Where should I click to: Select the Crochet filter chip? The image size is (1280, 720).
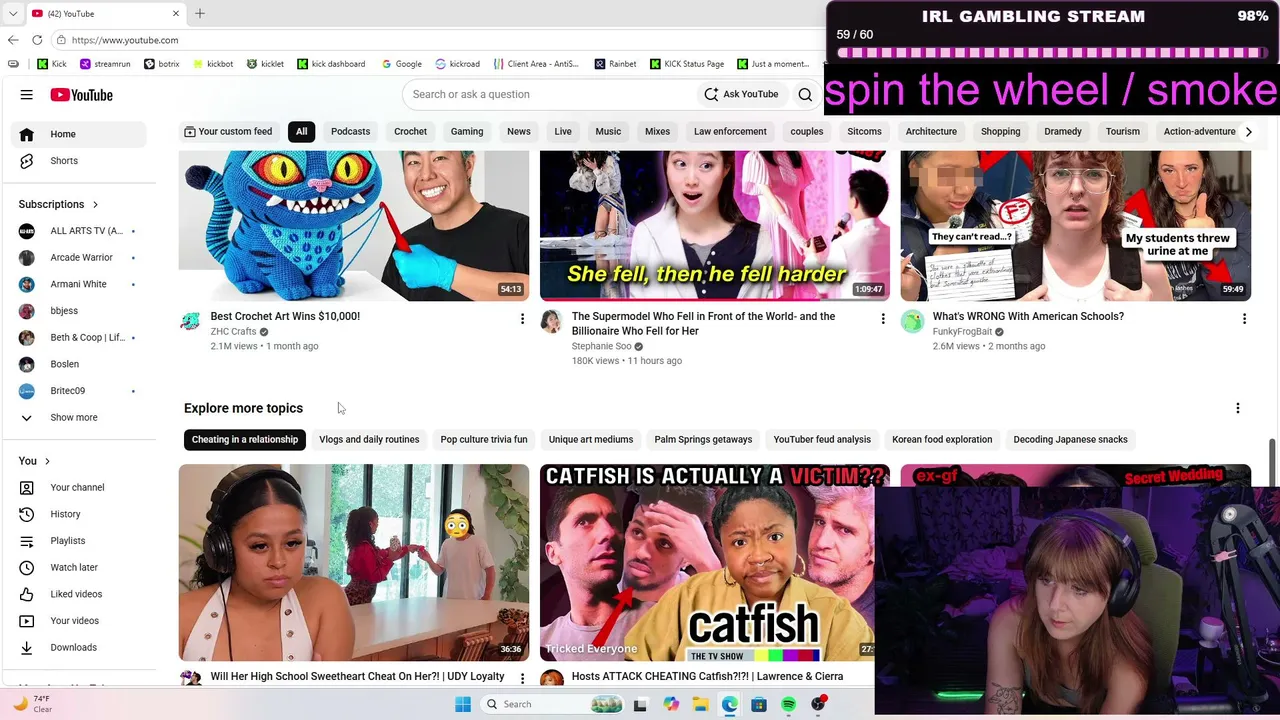pos(410,131)
